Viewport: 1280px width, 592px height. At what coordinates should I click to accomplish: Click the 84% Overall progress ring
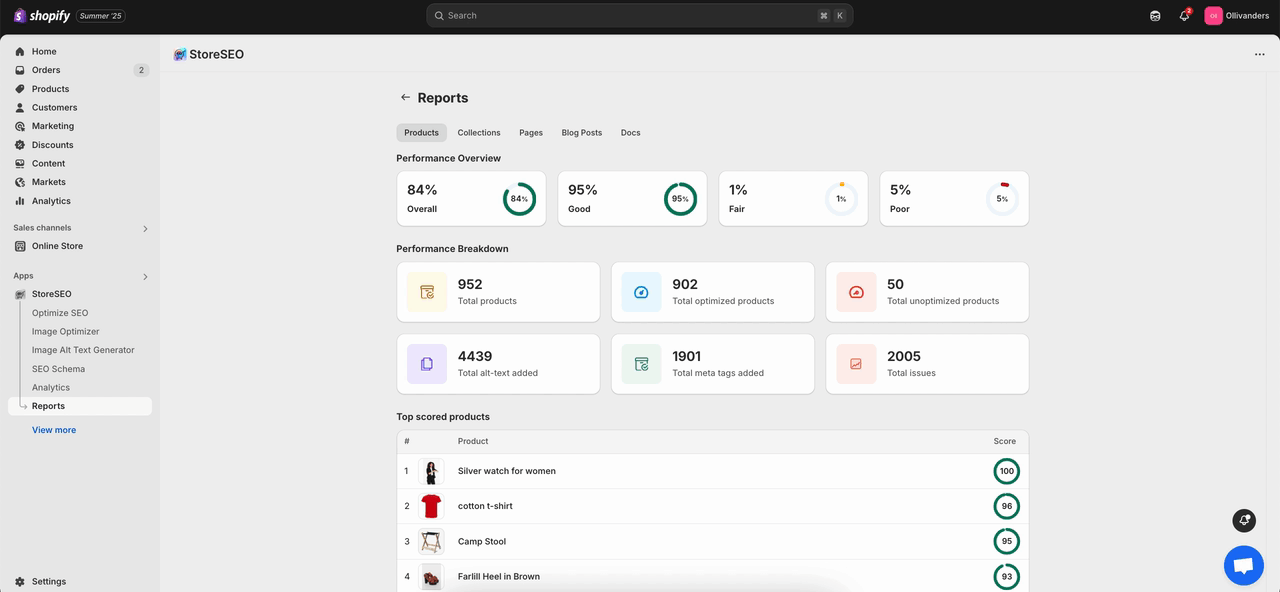[519, 199]
